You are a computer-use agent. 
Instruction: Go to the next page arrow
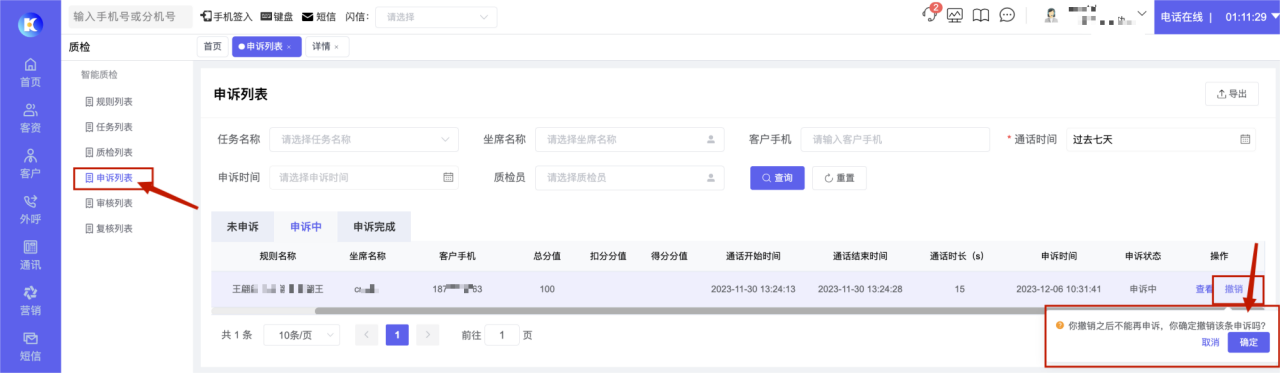tap(428, 335)
